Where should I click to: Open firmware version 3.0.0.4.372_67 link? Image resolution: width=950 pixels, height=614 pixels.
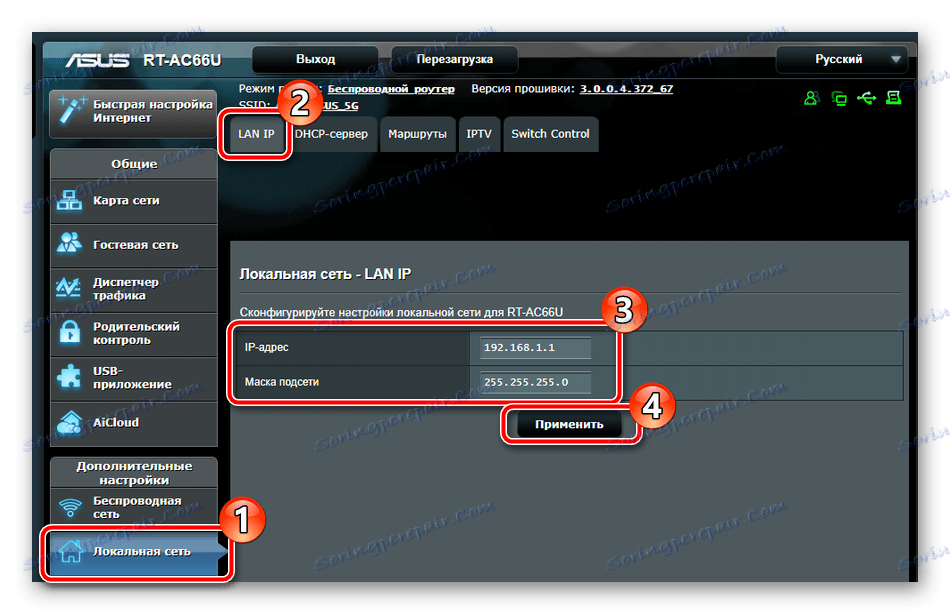[626, 88]
